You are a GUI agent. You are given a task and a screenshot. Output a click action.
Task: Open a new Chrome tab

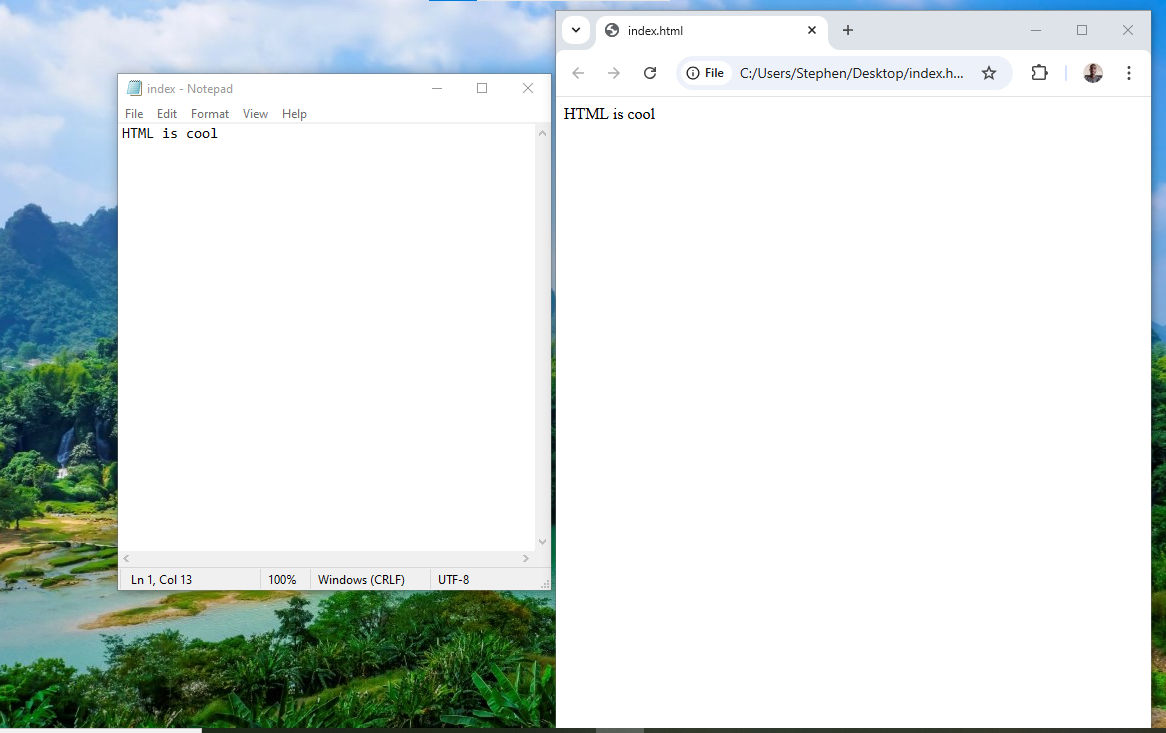click(x=848, y=30)
